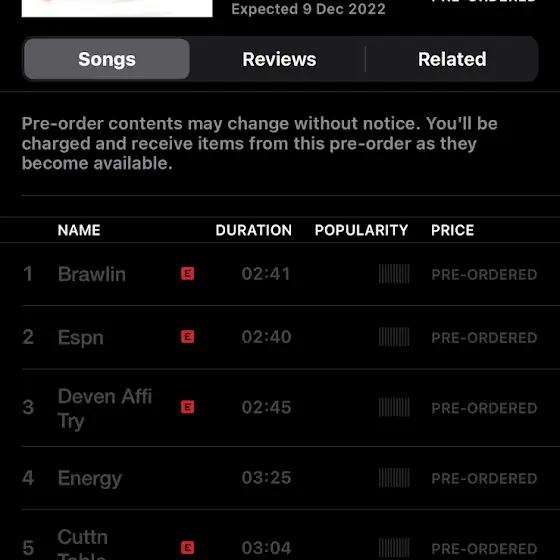Click the PRE-ORDERED label for Energy

point(484,479)
